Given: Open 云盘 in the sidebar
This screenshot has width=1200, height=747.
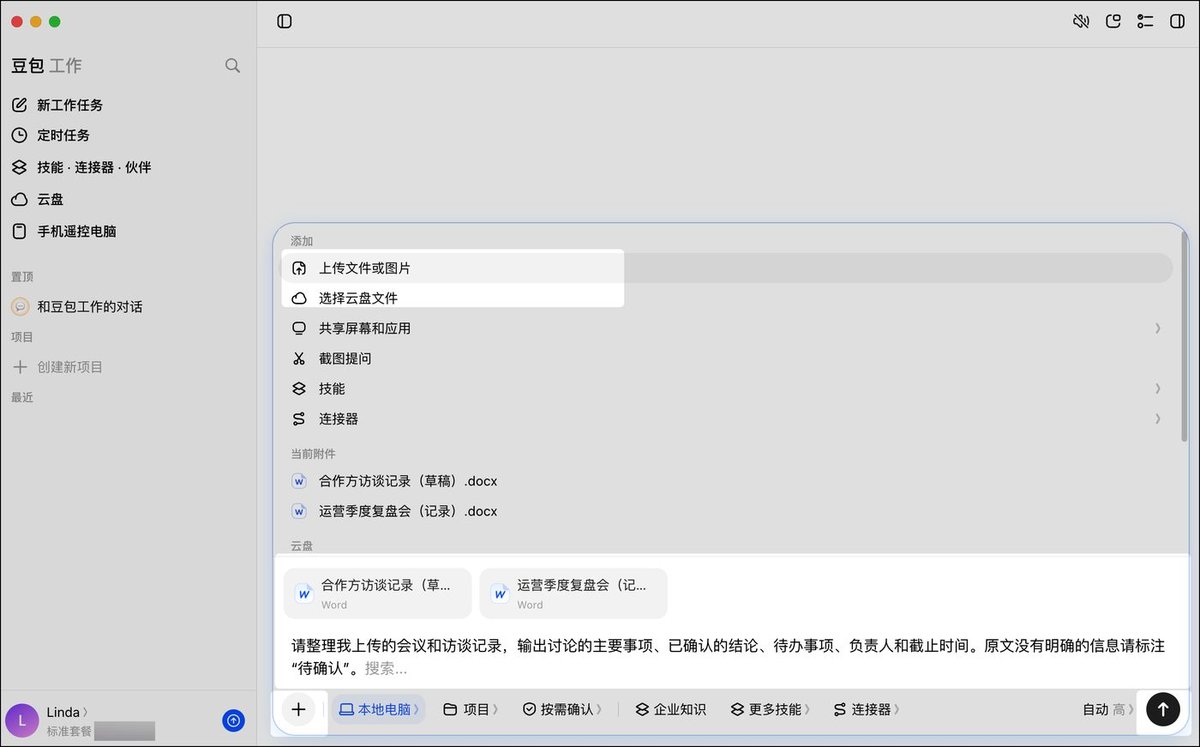Looking at the screenshot, I should [128, 199].
